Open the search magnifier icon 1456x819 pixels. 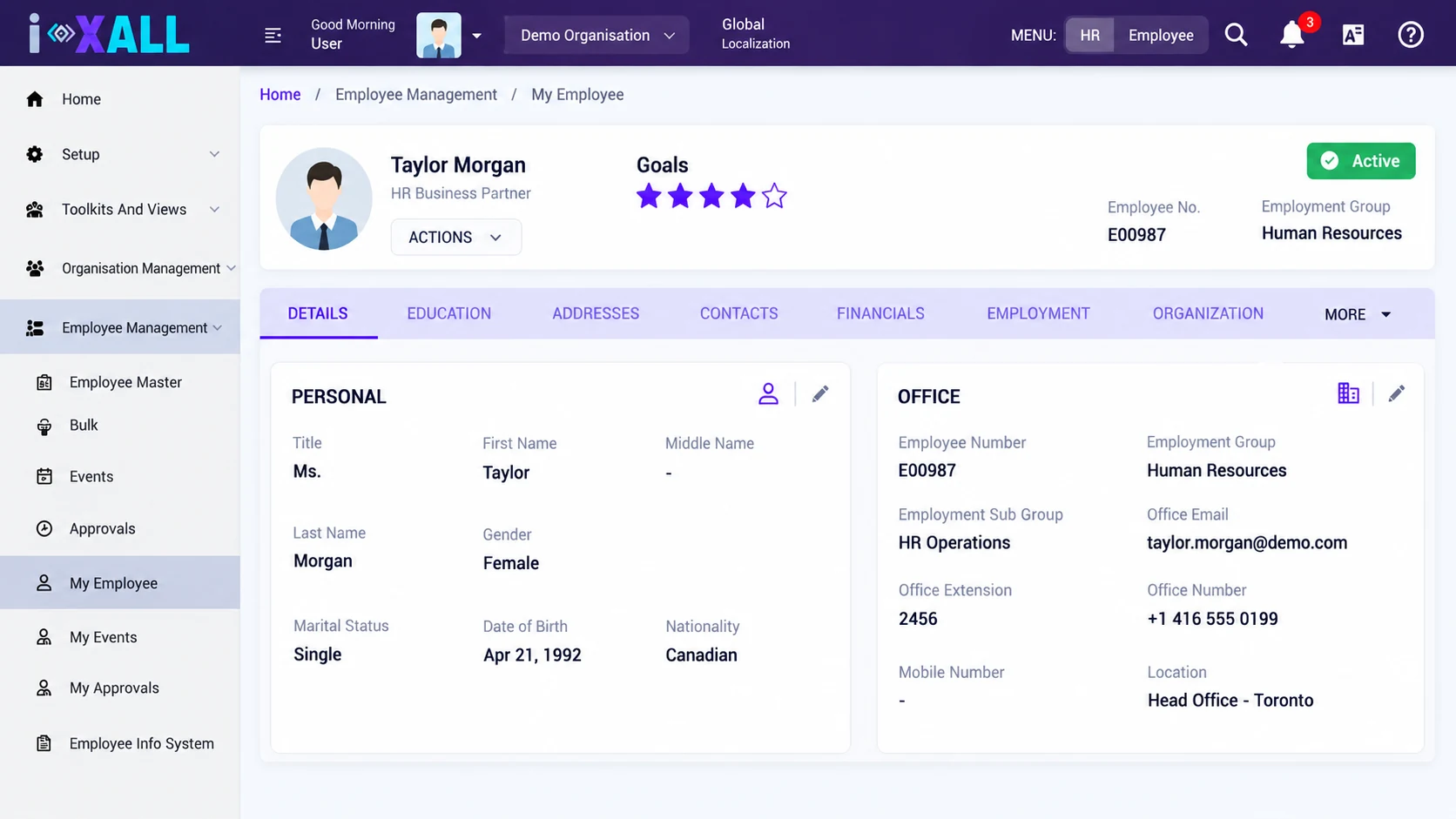tap(1236, 35)
